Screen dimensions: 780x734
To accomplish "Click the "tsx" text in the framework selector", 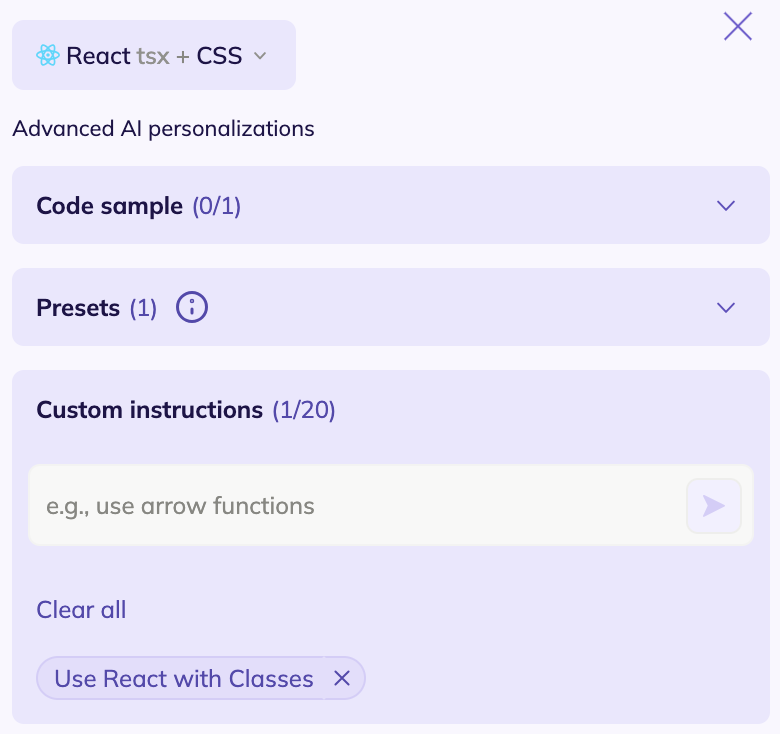I will pos(153,56).
